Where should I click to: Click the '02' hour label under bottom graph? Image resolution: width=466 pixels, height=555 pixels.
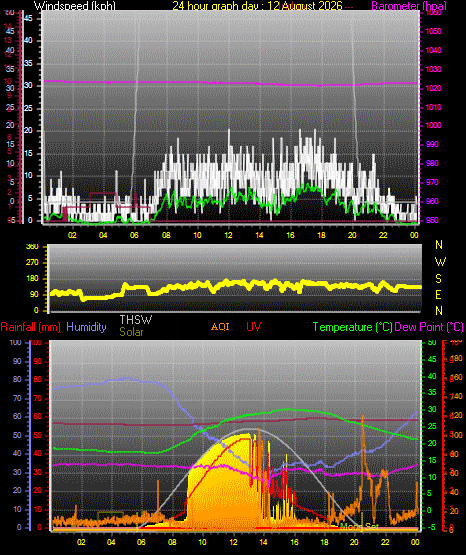click(x=81, y=542)
